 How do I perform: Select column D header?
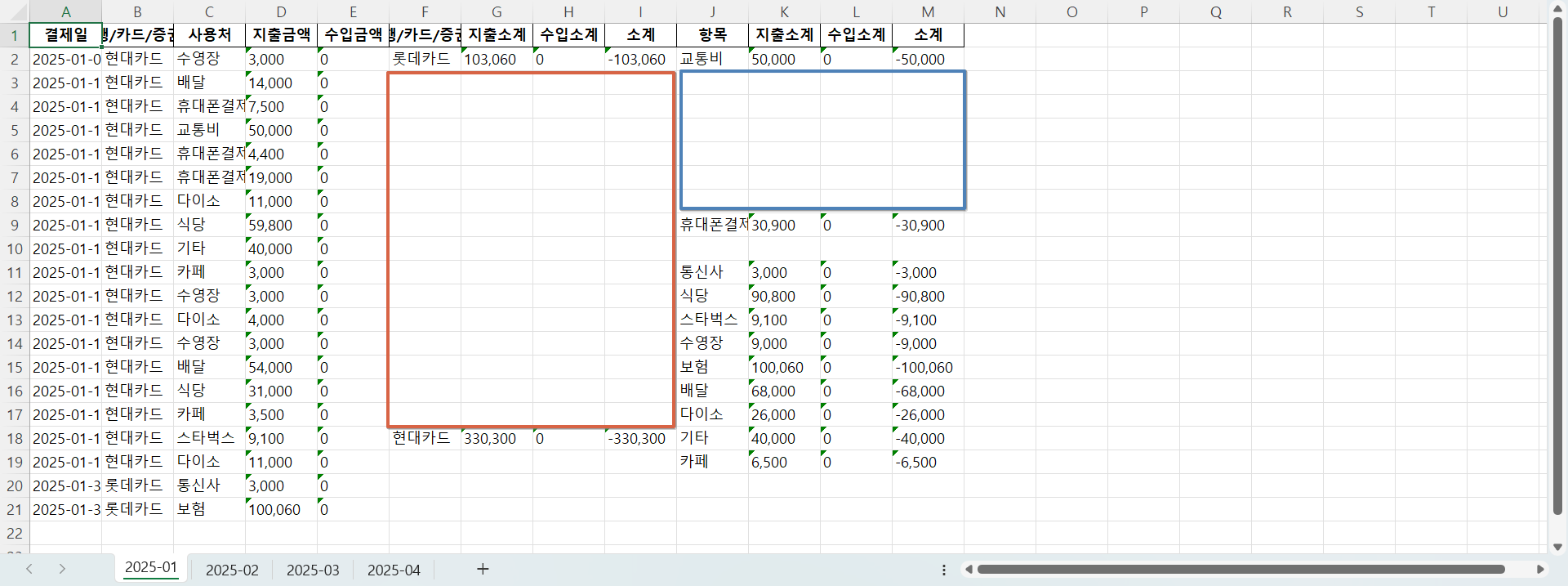[x=281, y=11]
